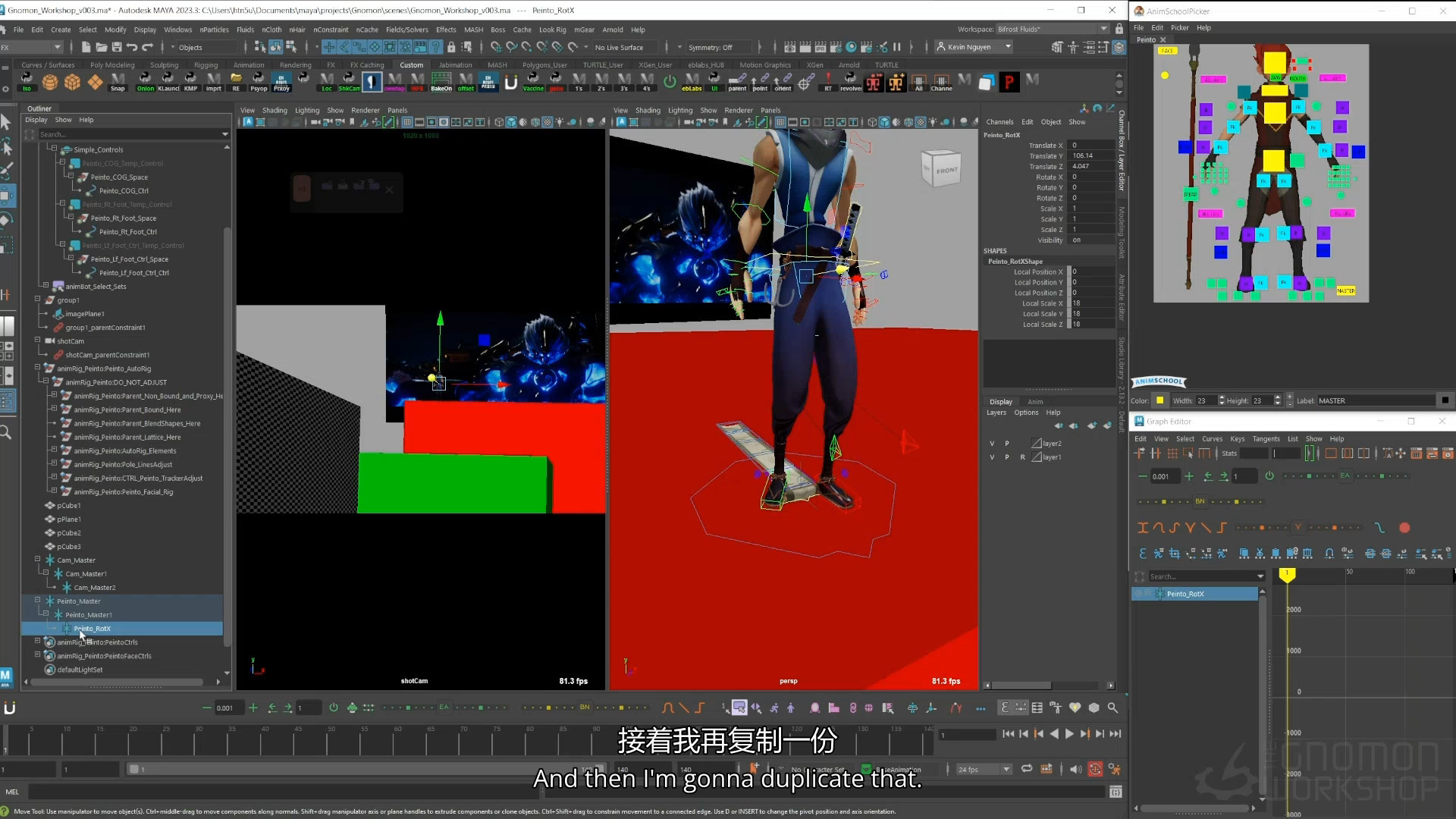Toggle visibility V for layer2
The height and width of the screenshot is (819, 1456).
click(991, 444)
